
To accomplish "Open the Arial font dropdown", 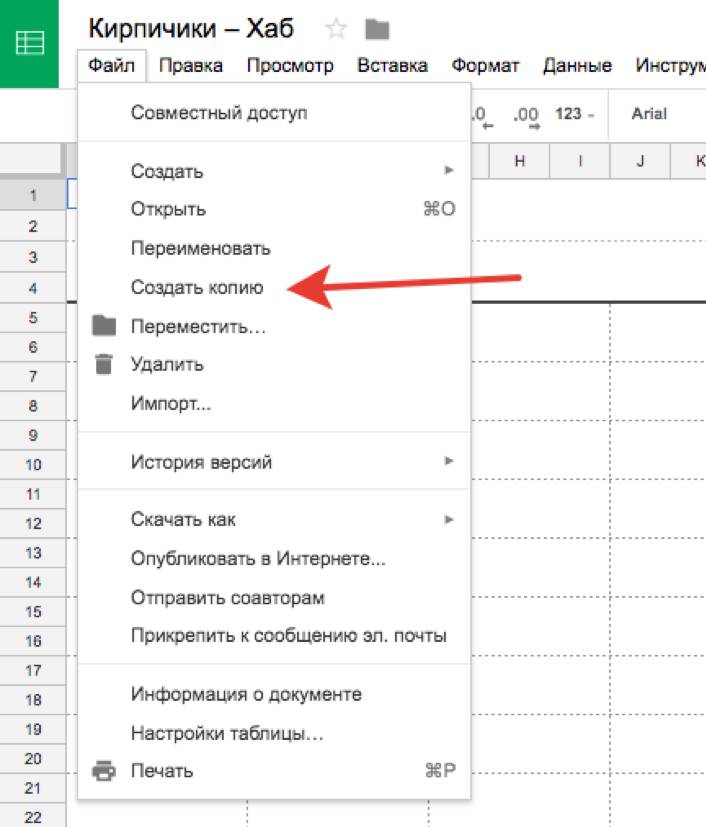I will click(650, 114).
